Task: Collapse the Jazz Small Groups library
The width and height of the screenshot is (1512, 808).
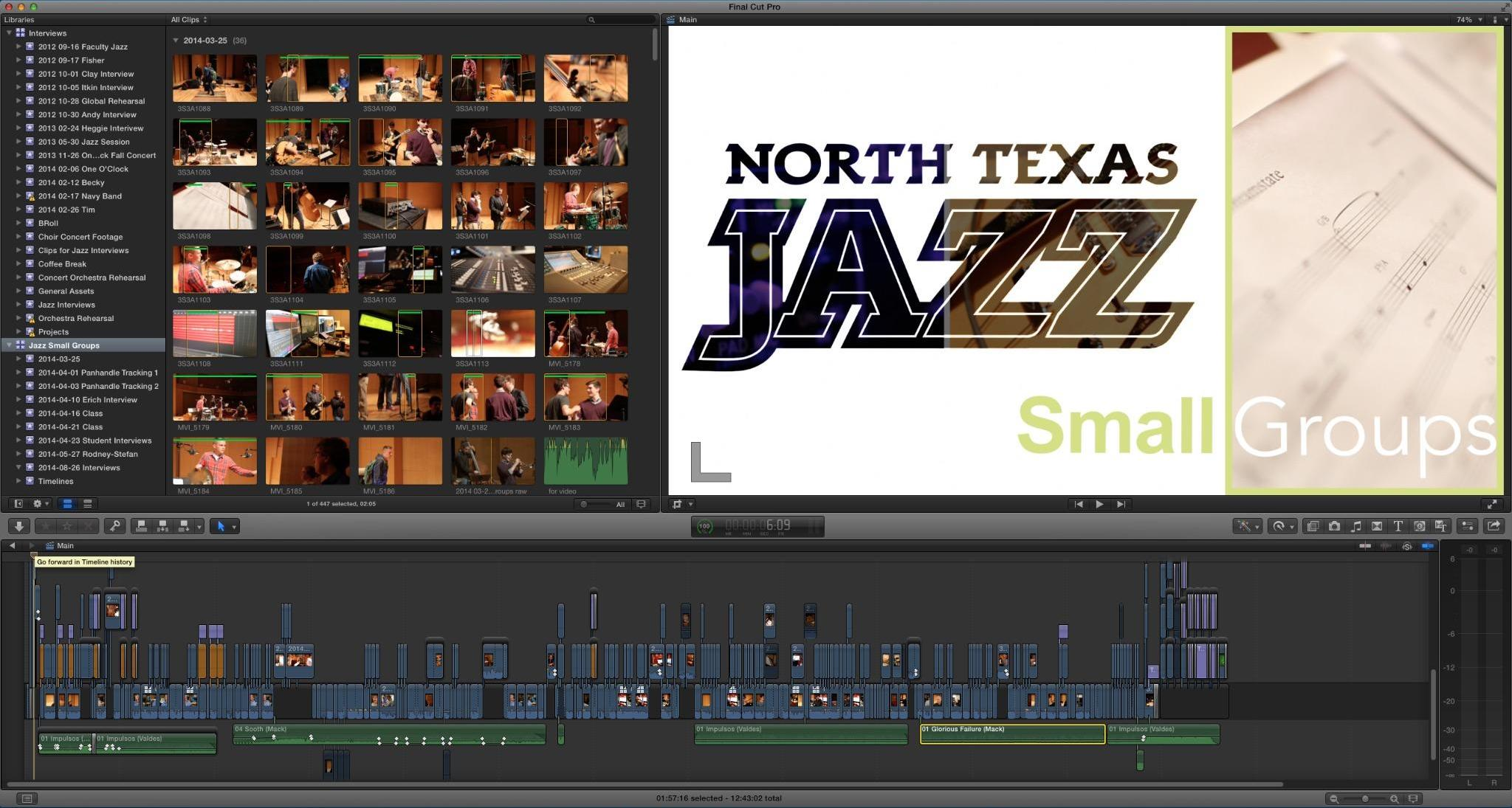Action: pos(9,345)
